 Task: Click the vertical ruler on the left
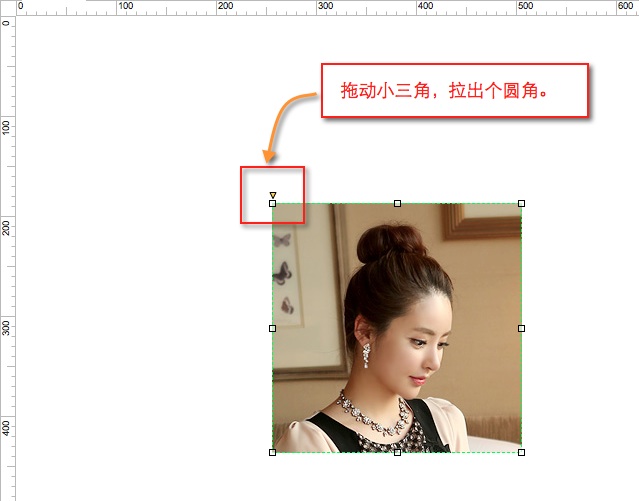point(8,258)
